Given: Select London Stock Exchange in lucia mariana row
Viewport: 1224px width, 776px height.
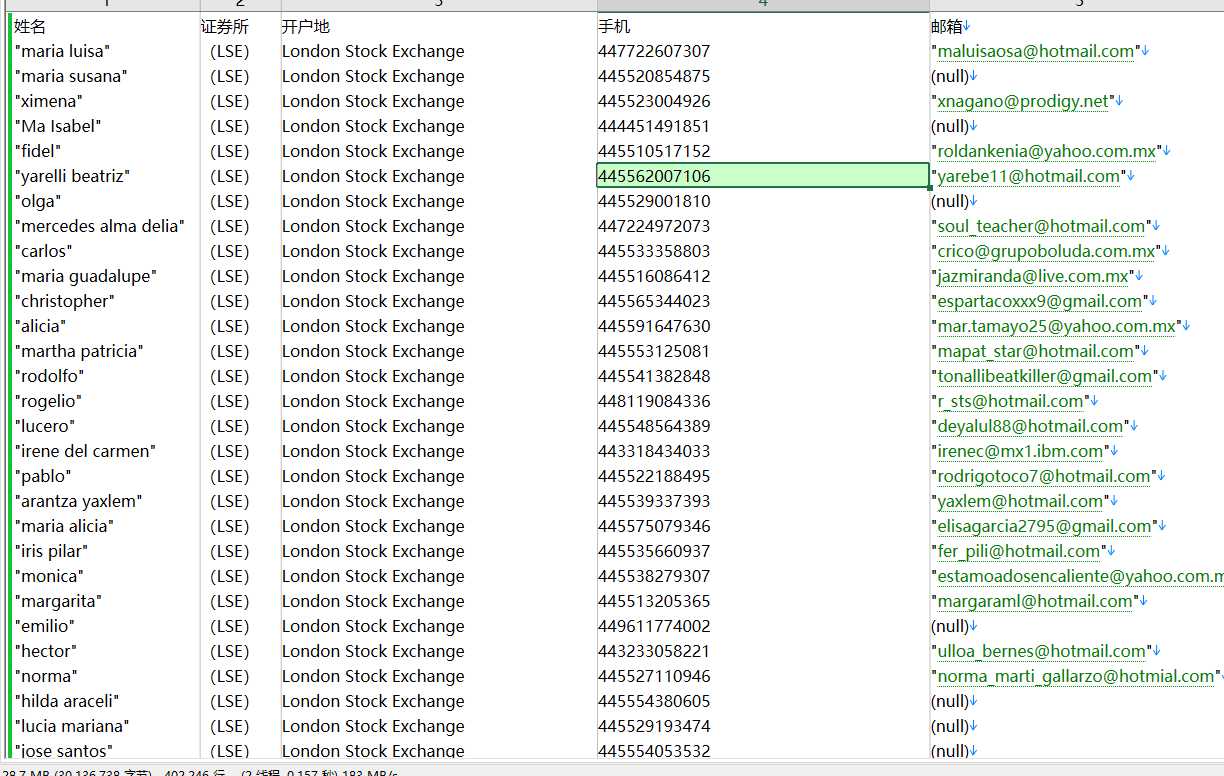Looking at the screenshot, I should (373, 726).
